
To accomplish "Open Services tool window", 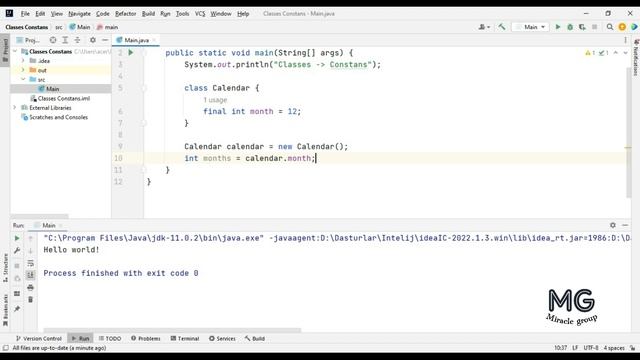I will point(222,338).
